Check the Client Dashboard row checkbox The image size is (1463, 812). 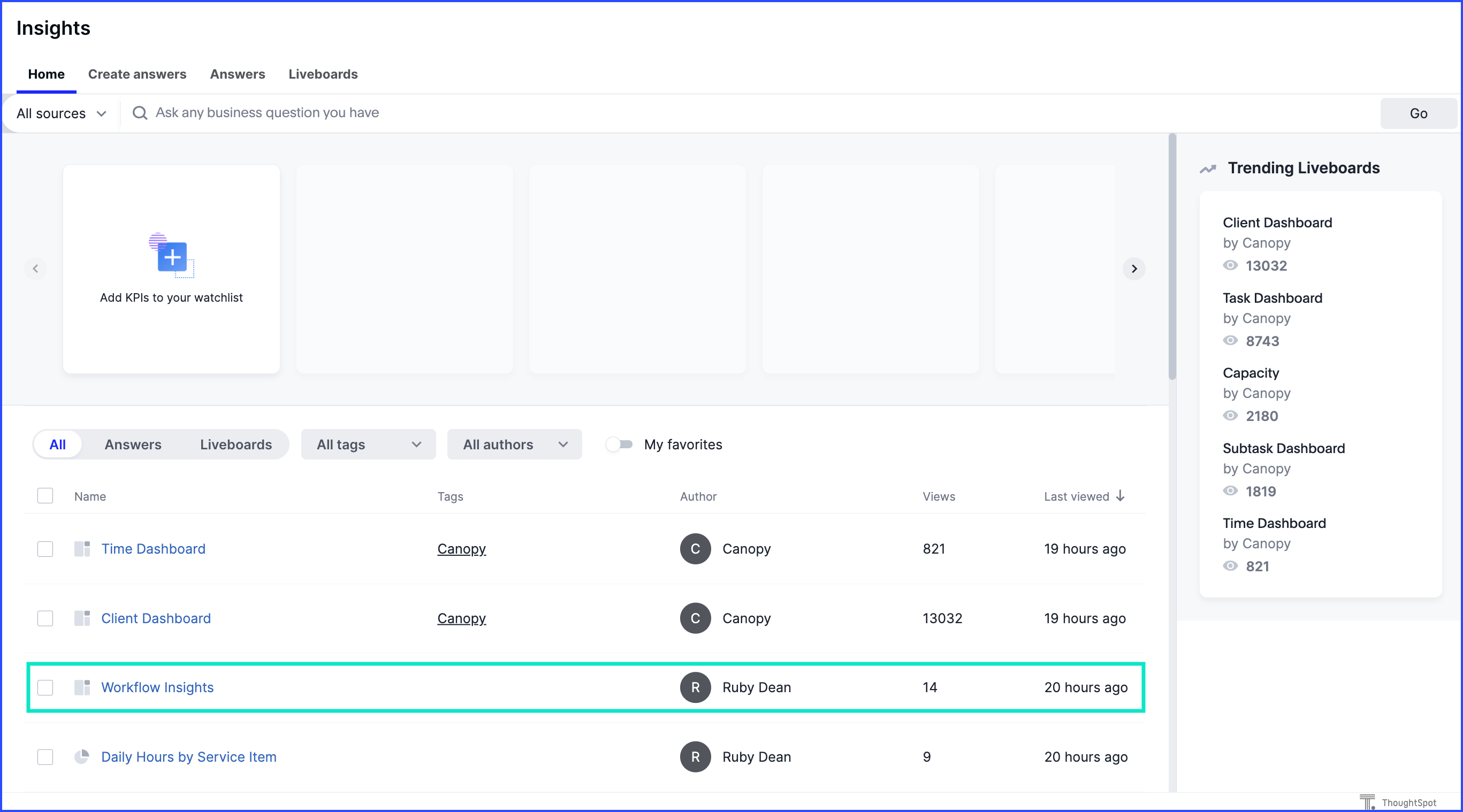pos(45,618)
